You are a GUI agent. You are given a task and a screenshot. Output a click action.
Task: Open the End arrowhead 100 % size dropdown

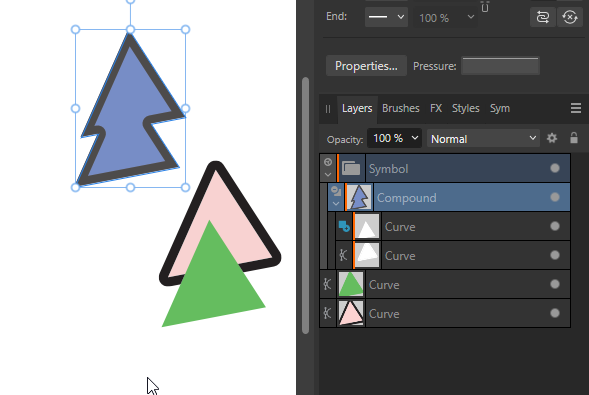(x=446, y=18)
